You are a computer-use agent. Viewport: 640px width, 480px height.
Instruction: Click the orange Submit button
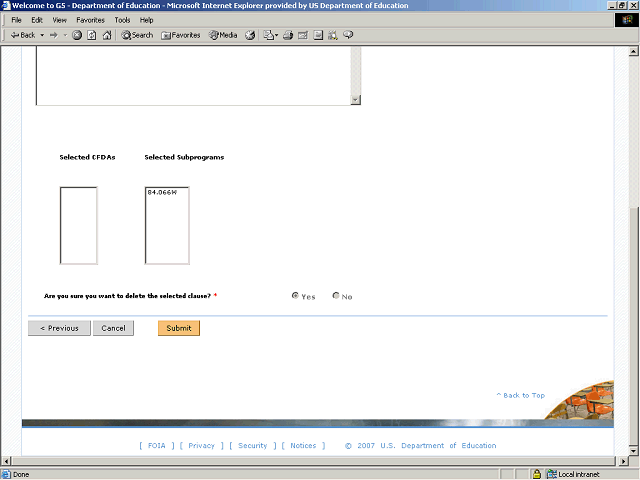tap(179, 328)
